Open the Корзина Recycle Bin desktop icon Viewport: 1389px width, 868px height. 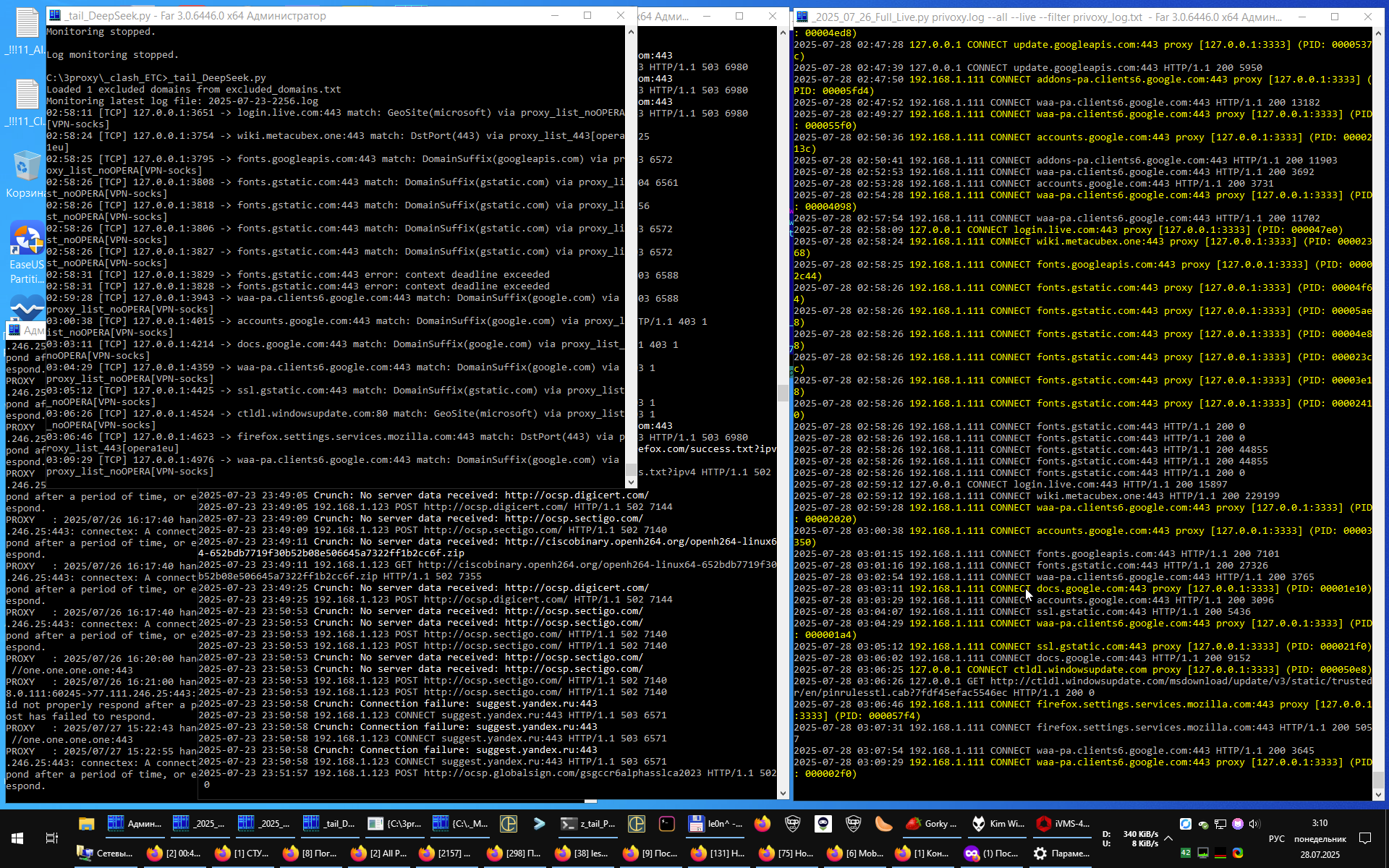tap(26, 174)
